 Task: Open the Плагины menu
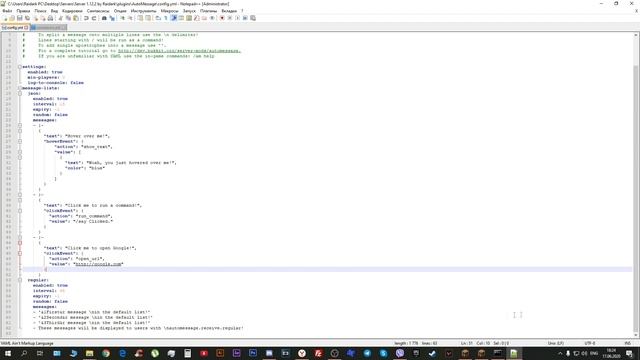(209, 11)
